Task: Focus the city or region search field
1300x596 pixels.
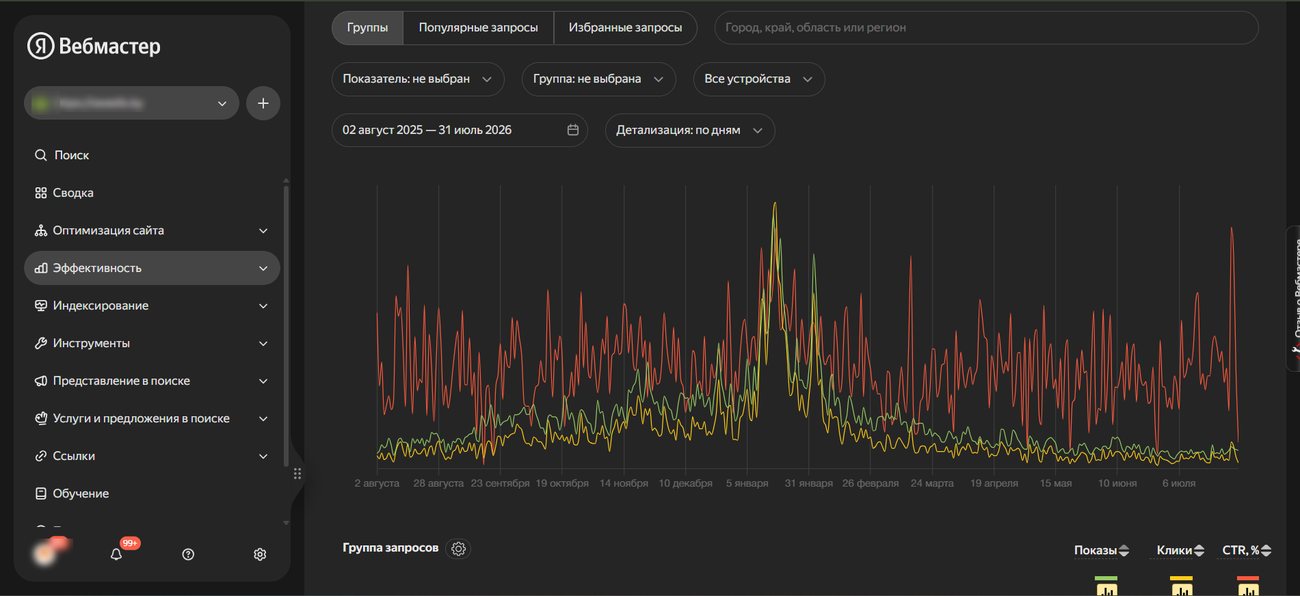Action: 986,28
